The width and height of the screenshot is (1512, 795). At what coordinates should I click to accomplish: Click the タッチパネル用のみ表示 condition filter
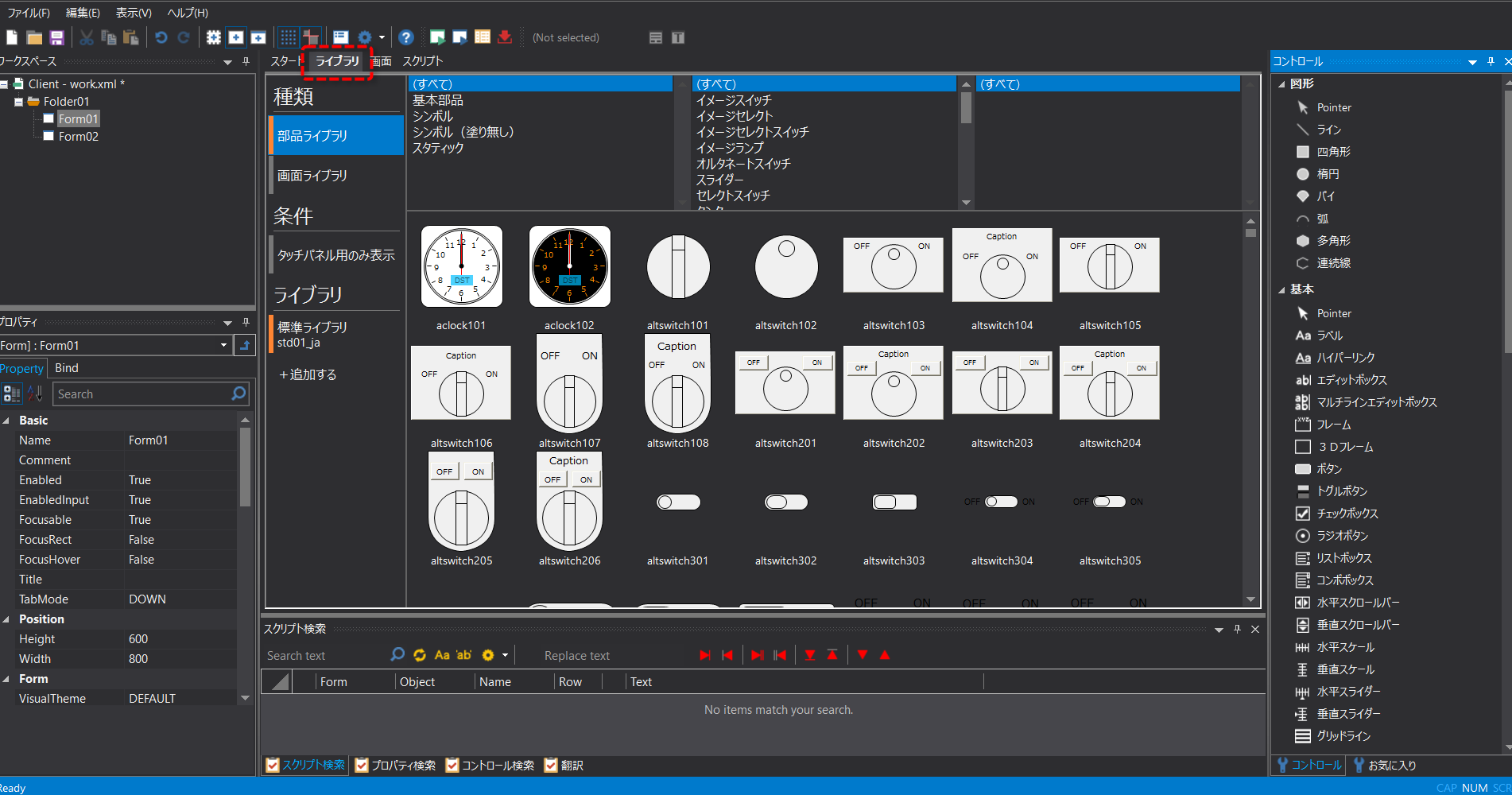(x=337, y=254)
